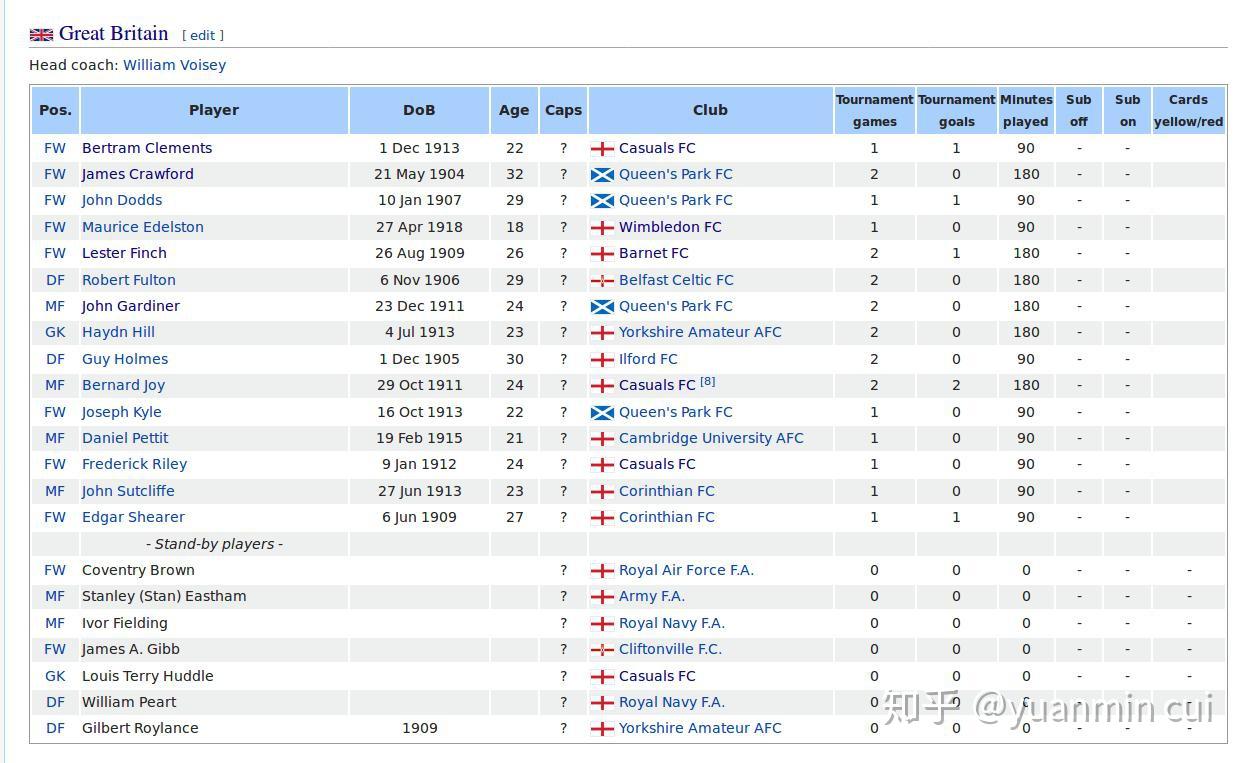Image resolution: width=1245 pixels, height=763 pixels.
Task: Click FW position link in Bertram Clements row
Action: [55, 148]
